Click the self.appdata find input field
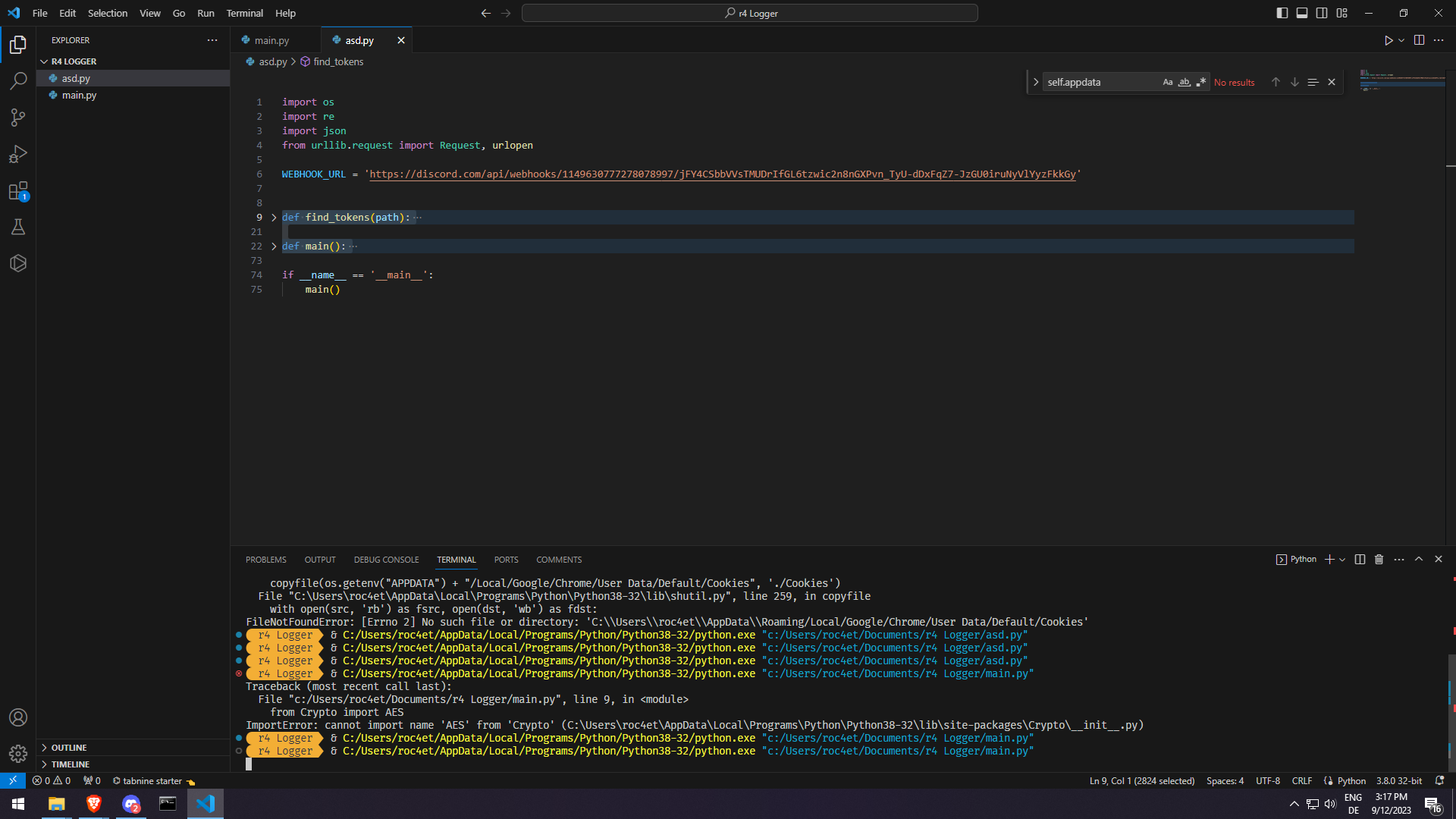This screenshot has height=819, width=1456. click(x=1100, y=82)
